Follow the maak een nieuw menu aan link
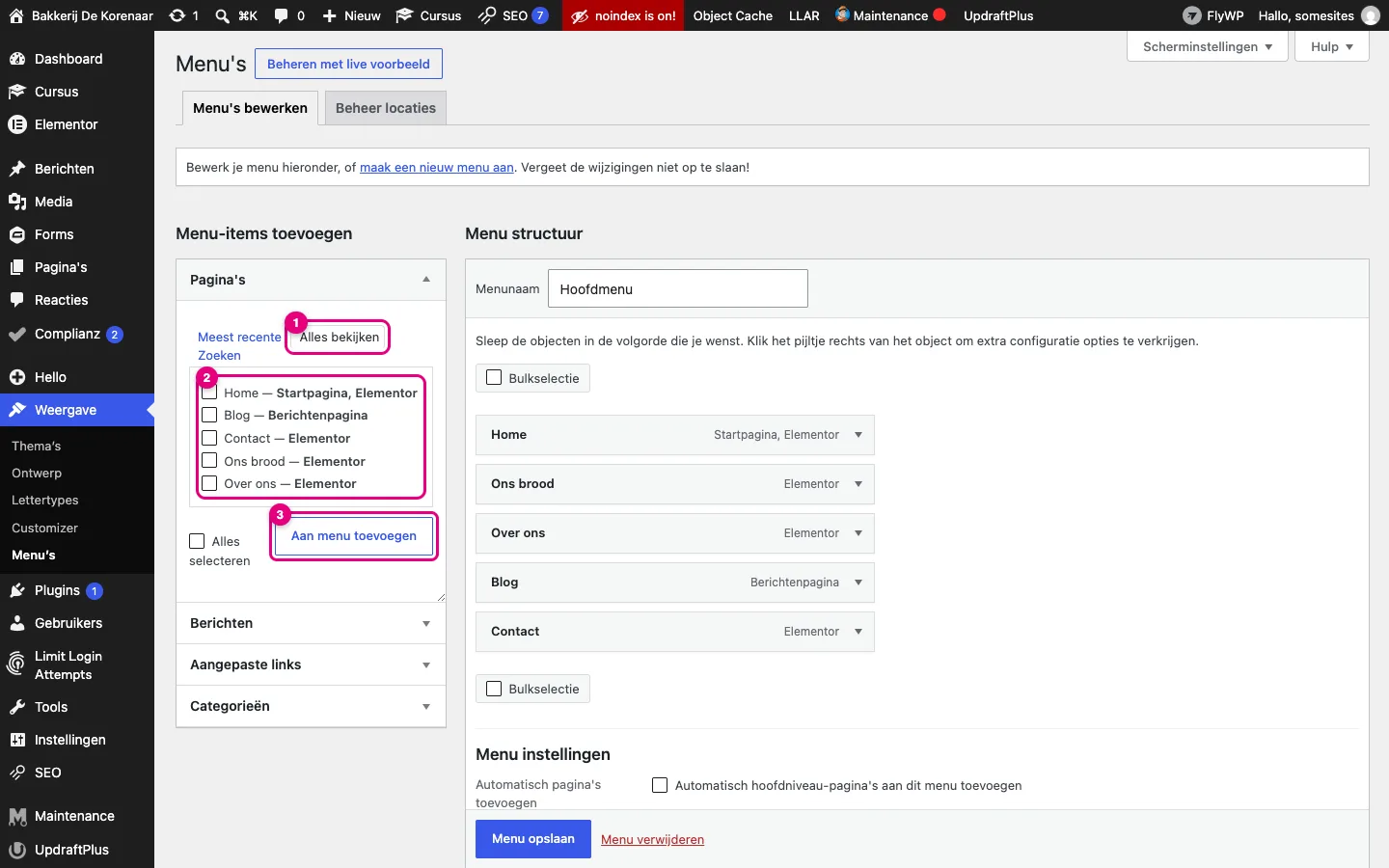Viewport: 1389px width, 868px height. [437, 167]
